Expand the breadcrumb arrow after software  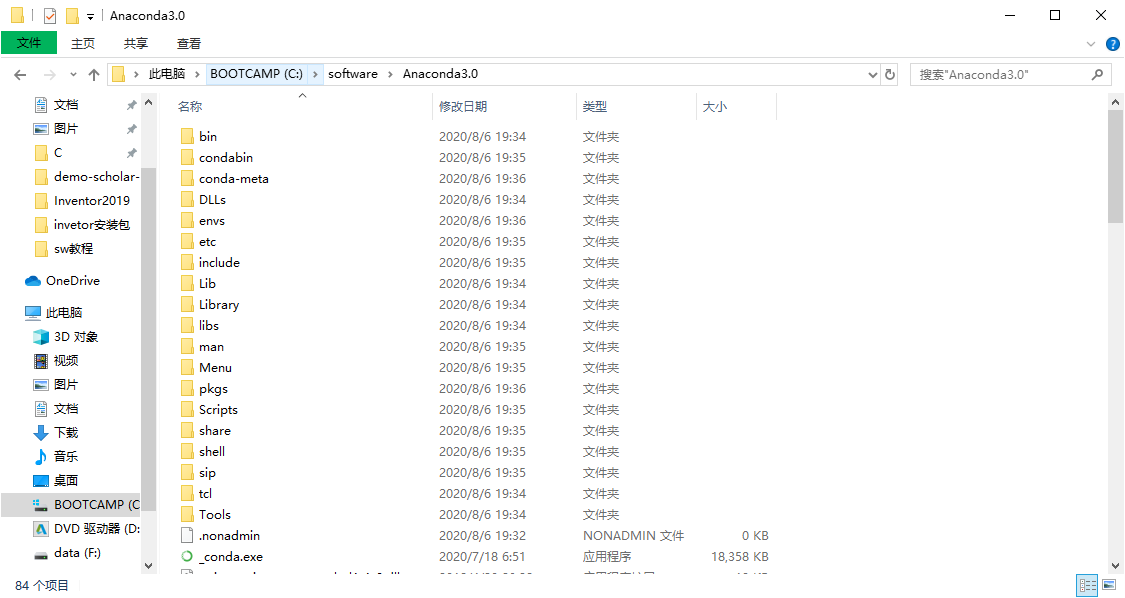pyautogui.click(x=390, y=74)
